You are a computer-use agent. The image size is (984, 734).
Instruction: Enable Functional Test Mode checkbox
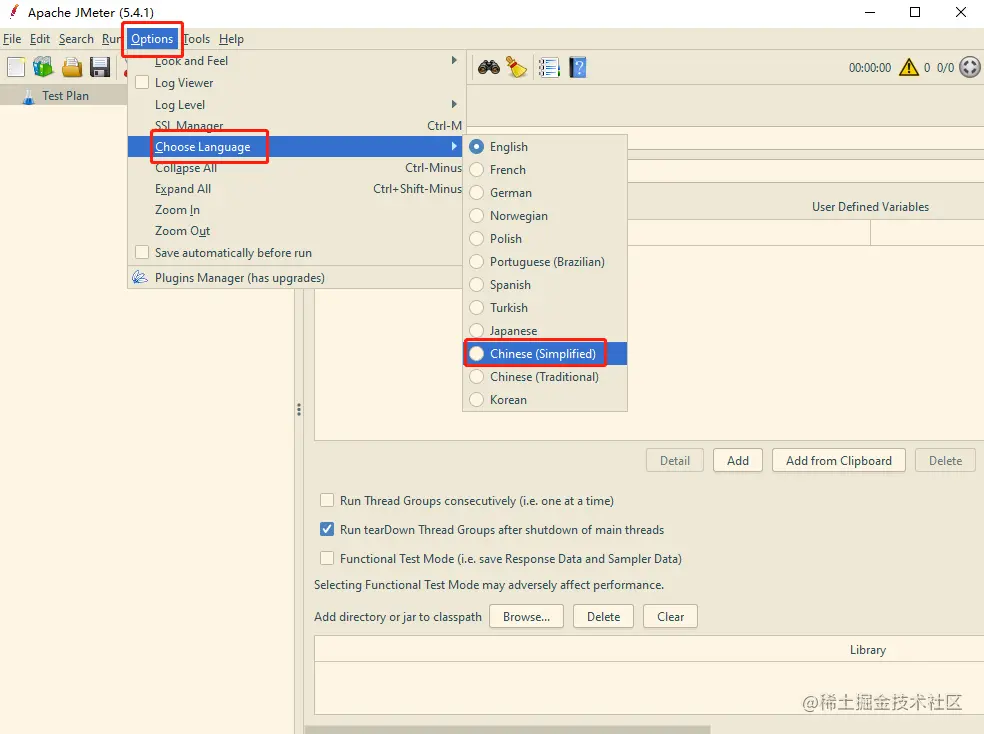[327, 558]
